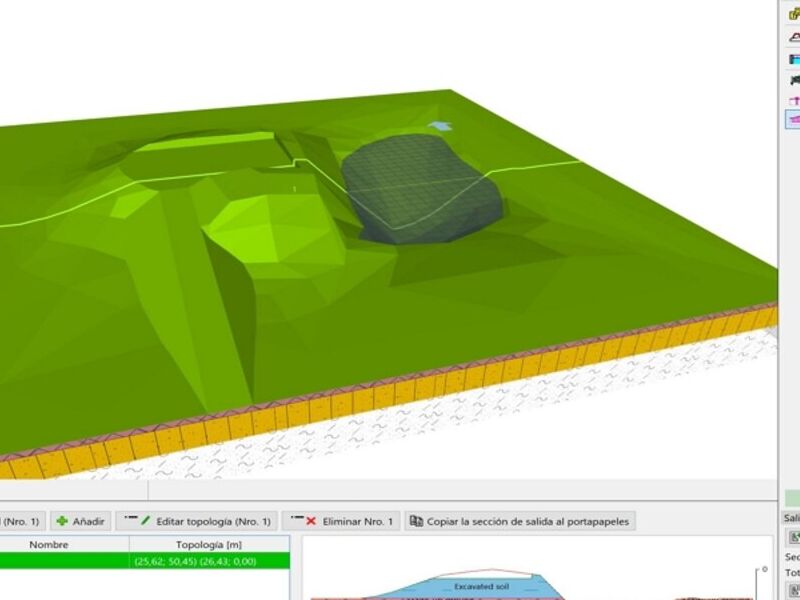Click the Nombre column header
Viewport: 800px width, 600px height.
click(x=48, y=545)
